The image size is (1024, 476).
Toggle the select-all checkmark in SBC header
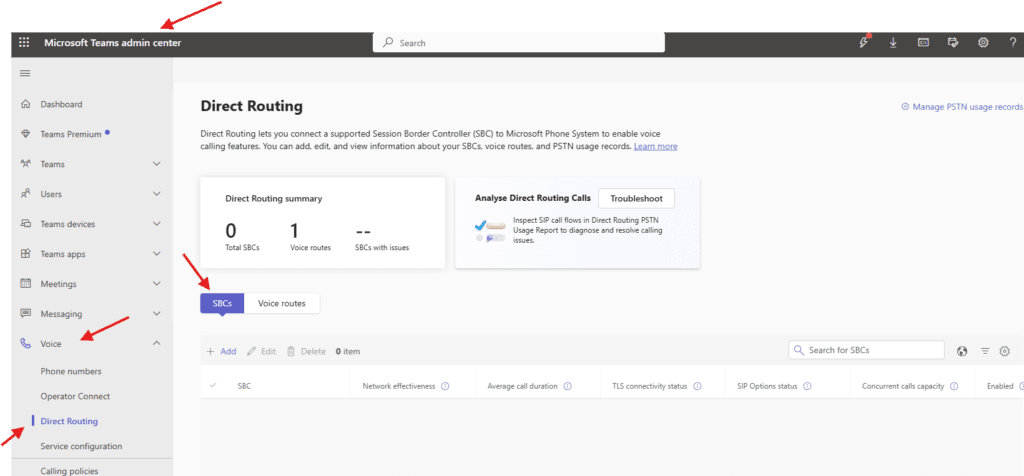[213, 386]
